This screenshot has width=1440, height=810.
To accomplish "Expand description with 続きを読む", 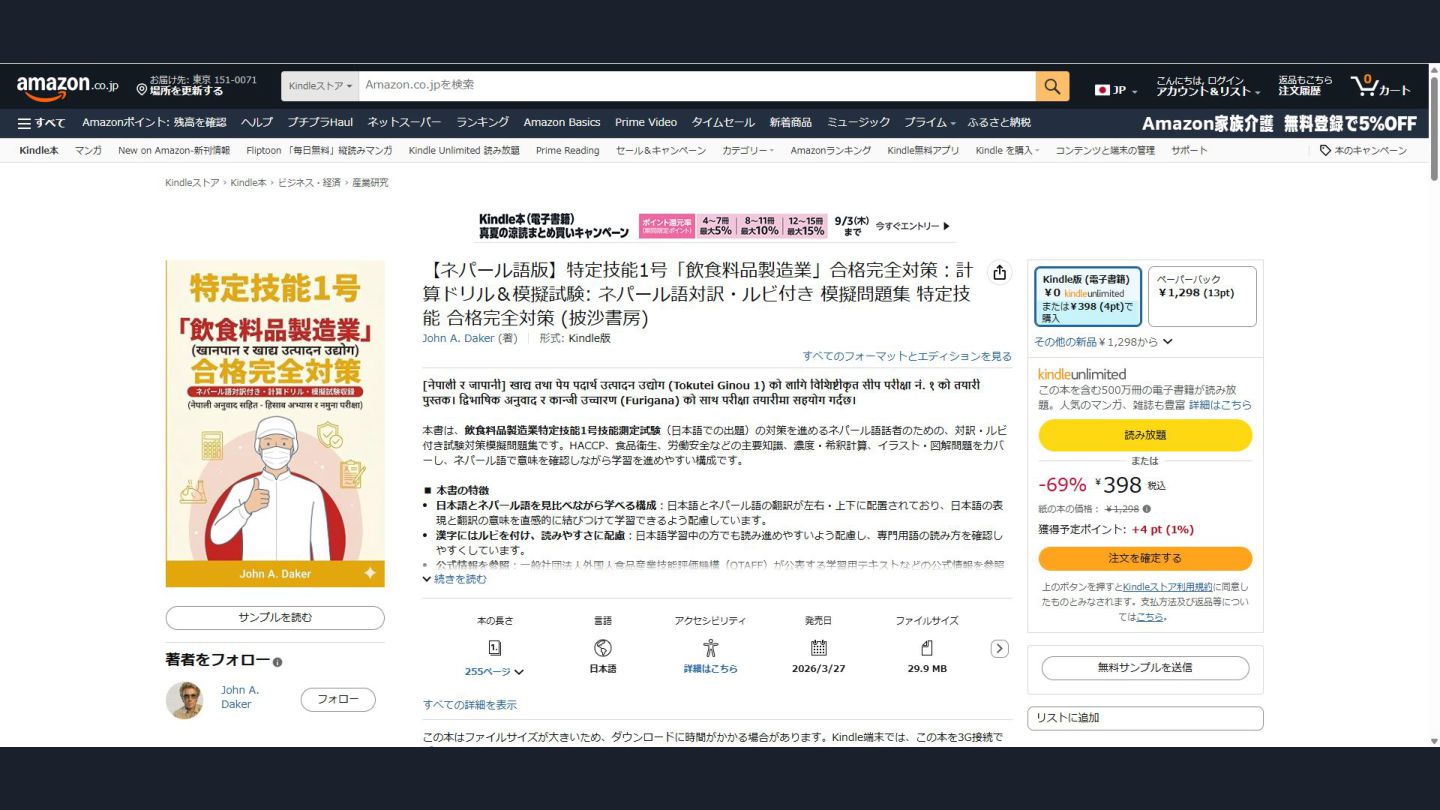I will [x=455, y=579].
